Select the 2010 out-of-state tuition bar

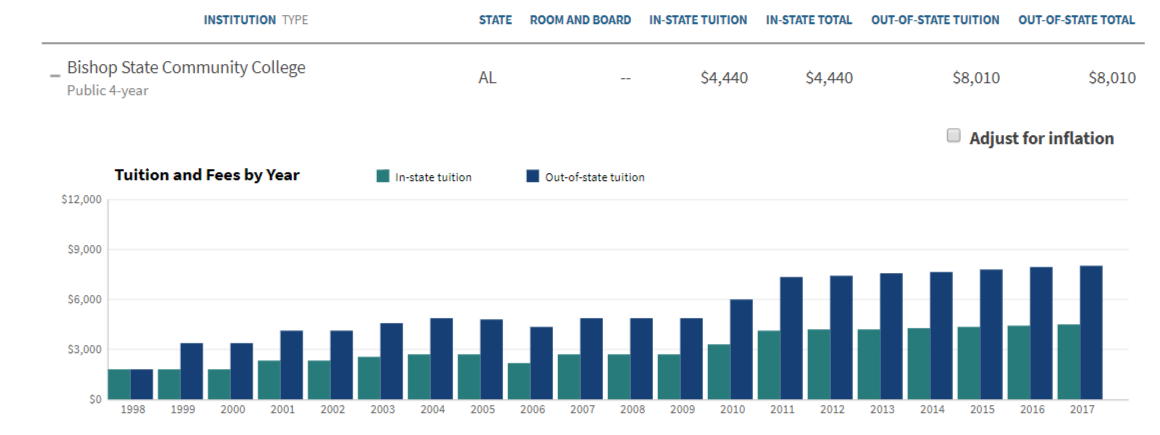coord(741,349)
